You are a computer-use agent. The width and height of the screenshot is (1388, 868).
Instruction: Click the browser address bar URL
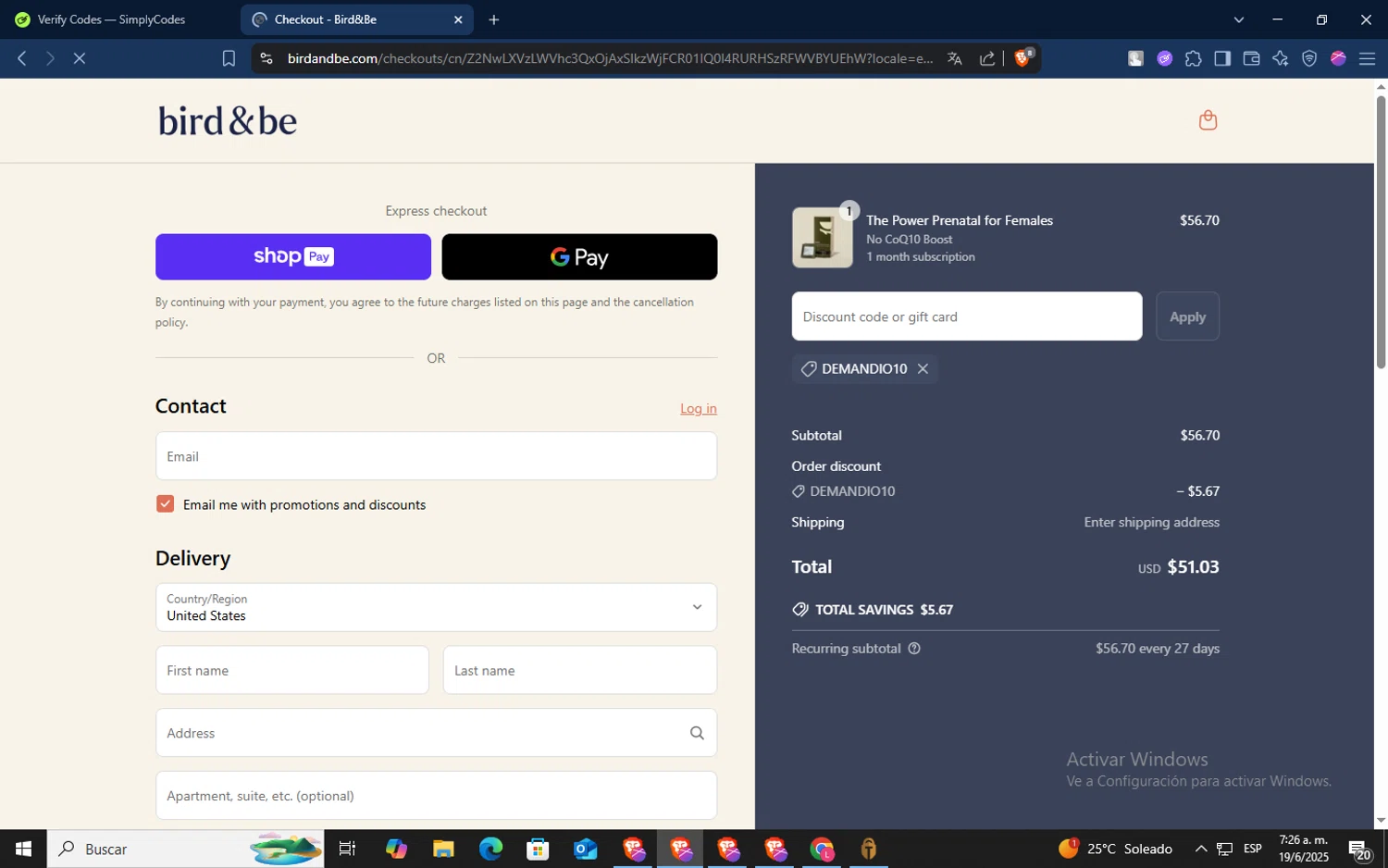coord(610,58)
